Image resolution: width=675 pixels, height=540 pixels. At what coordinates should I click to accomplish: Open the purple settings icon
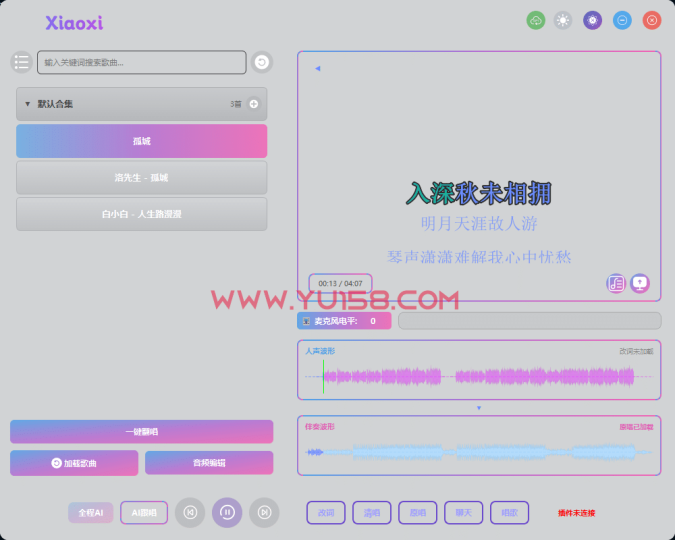592,20
